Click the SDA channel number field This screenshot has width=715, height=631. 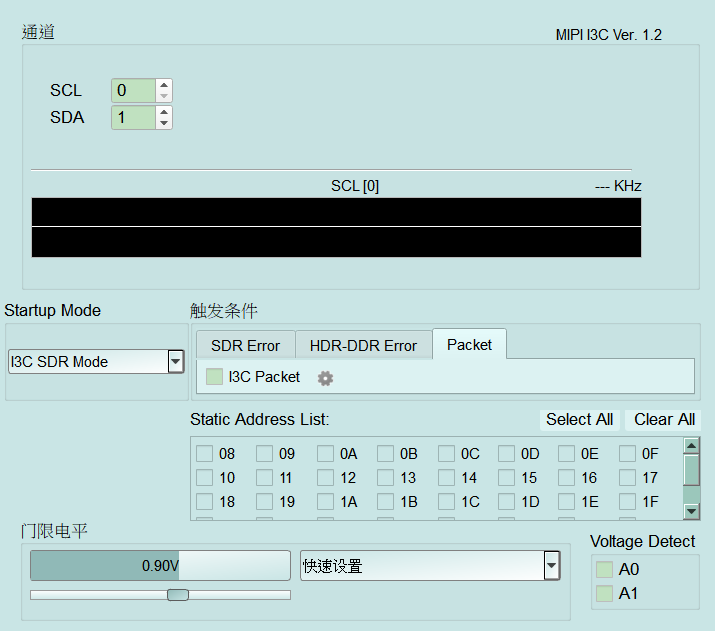tap(134, 118)
